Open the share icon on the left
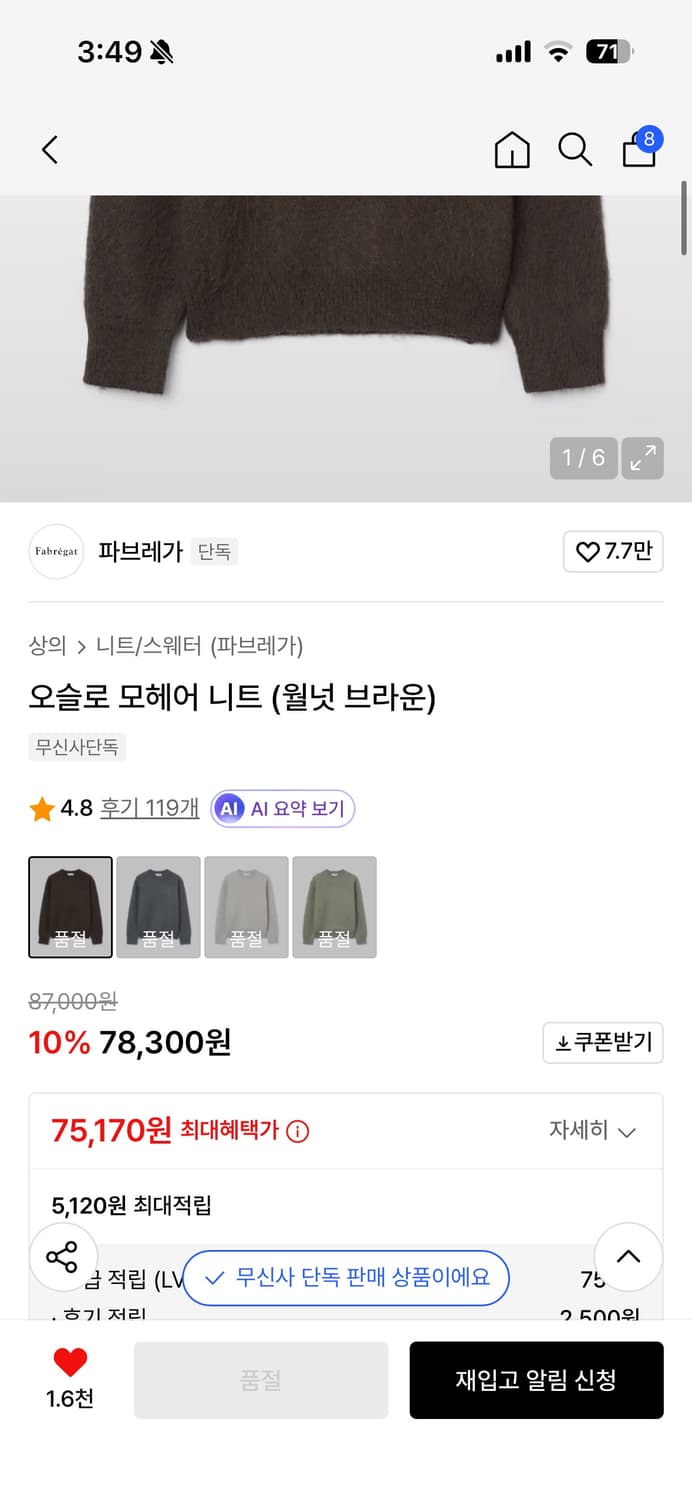This screenshot has width=692, height=1500. pyautogui.click(x=63, y=1256)
